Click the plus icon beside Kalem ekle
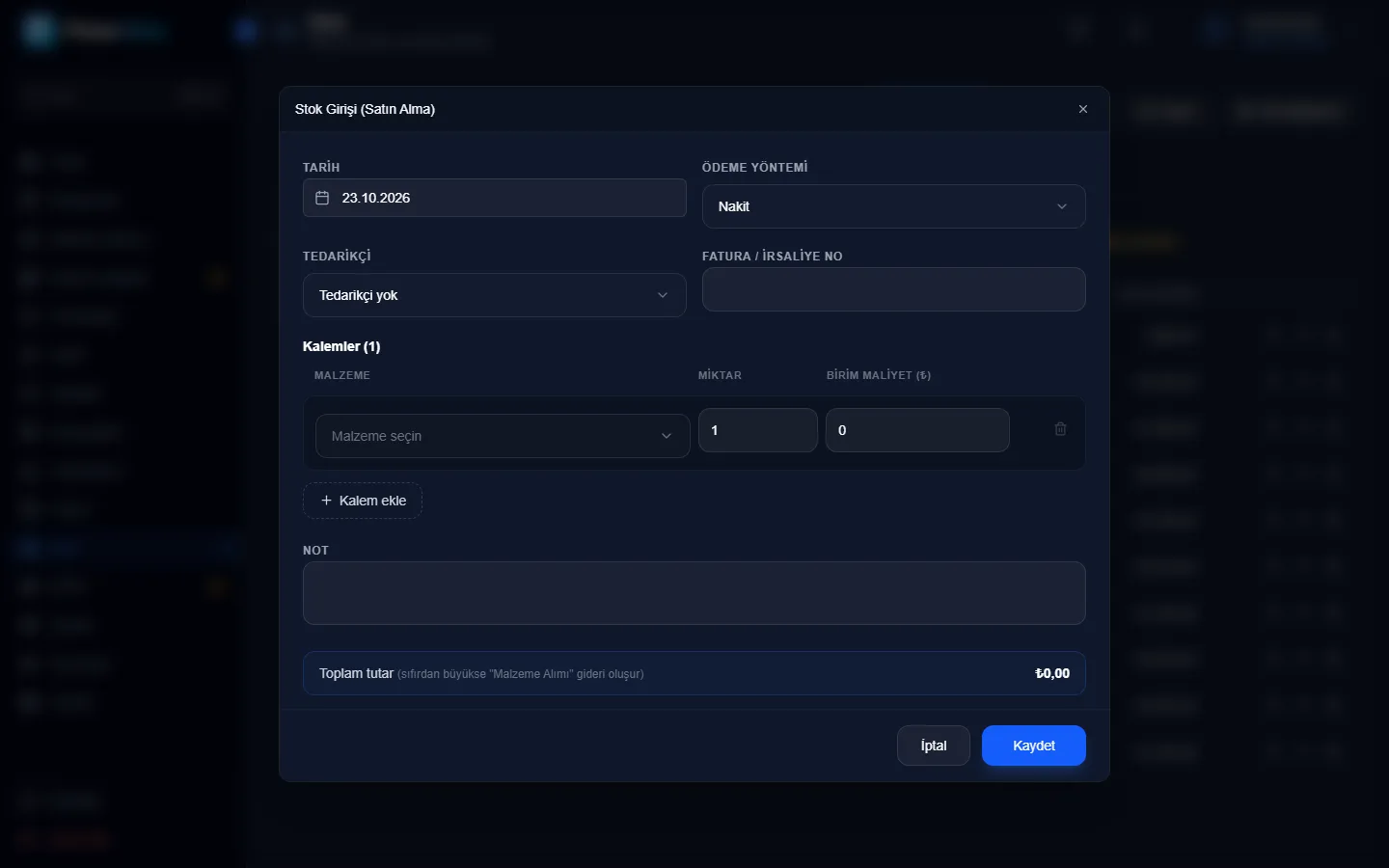This screenshot has width=1389, height=868. point(326,501)
